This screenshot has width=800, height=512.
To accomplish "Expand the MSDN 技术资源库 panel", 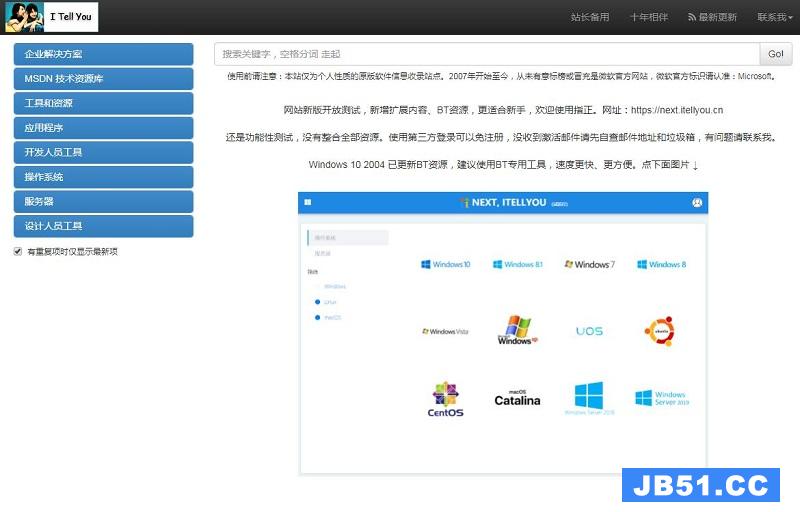I will tap(103, 79).
